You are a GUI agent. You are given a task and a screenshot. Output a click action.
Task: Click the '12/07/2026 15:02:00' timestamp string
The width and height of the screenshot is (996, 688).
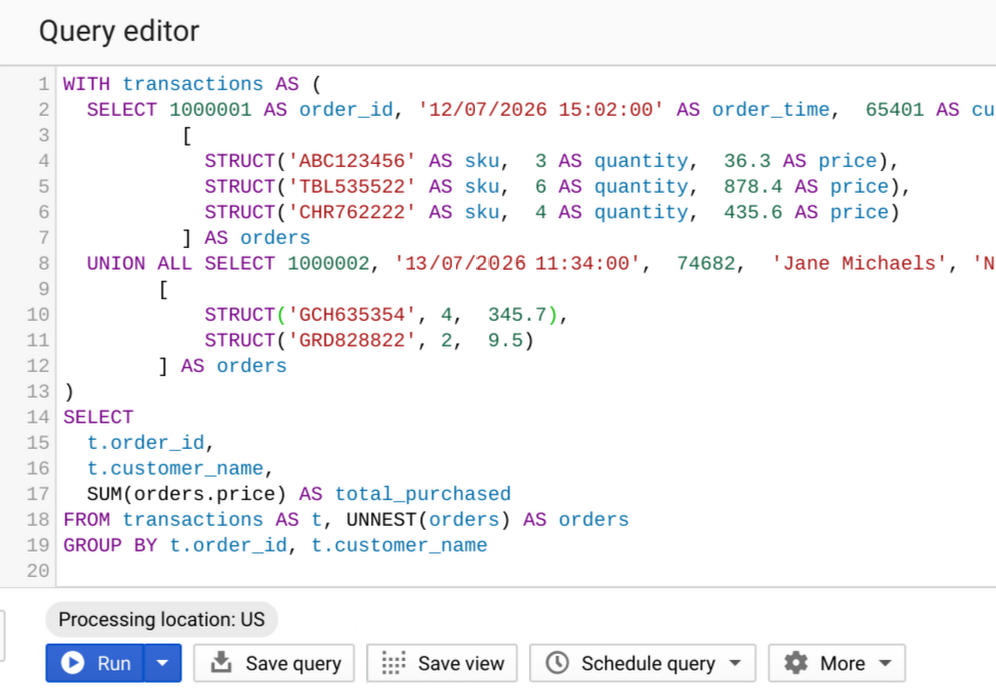point(540,109)
